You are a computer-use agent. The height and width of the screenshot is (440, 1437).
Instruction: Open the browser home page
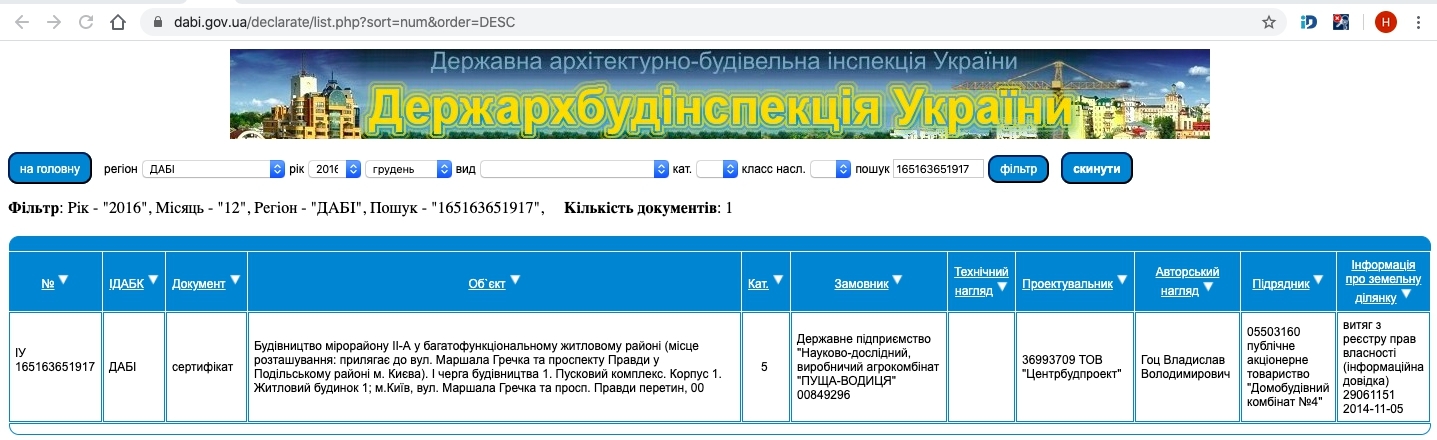pyautogui.click(x=118, y=21)
